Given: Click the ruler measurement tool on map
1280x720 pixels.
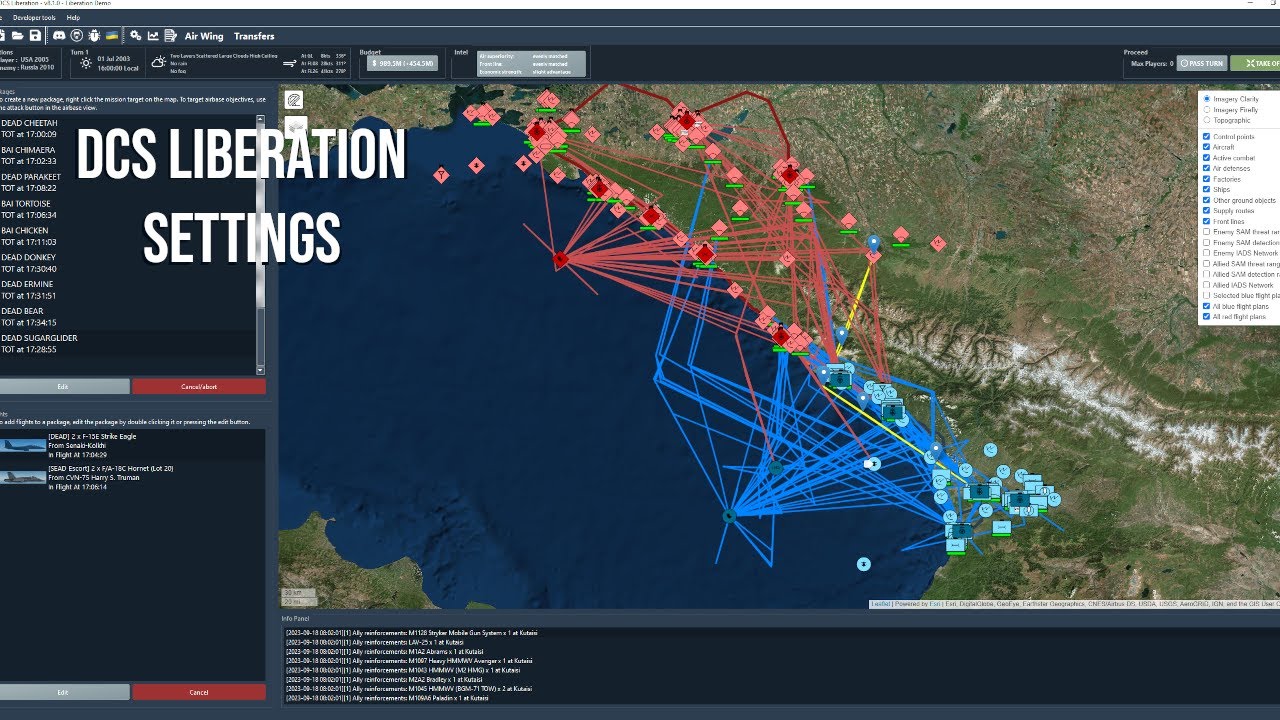Looking at the screenshot, I should click(295, 100).
